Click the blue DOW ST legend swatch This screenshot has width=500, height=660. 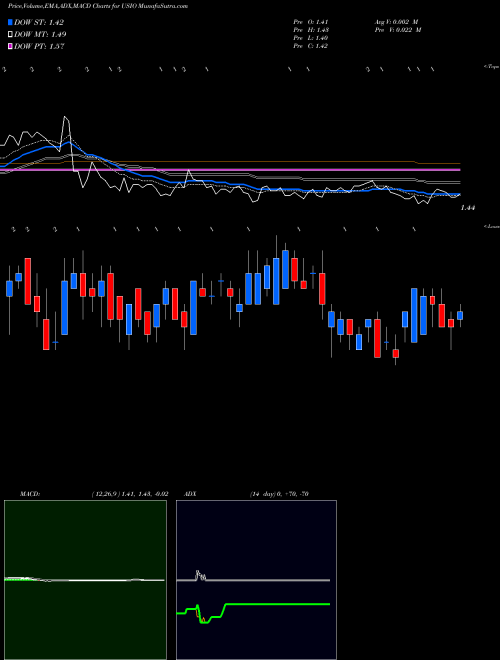pyautogui.click(x=10, y=22)
